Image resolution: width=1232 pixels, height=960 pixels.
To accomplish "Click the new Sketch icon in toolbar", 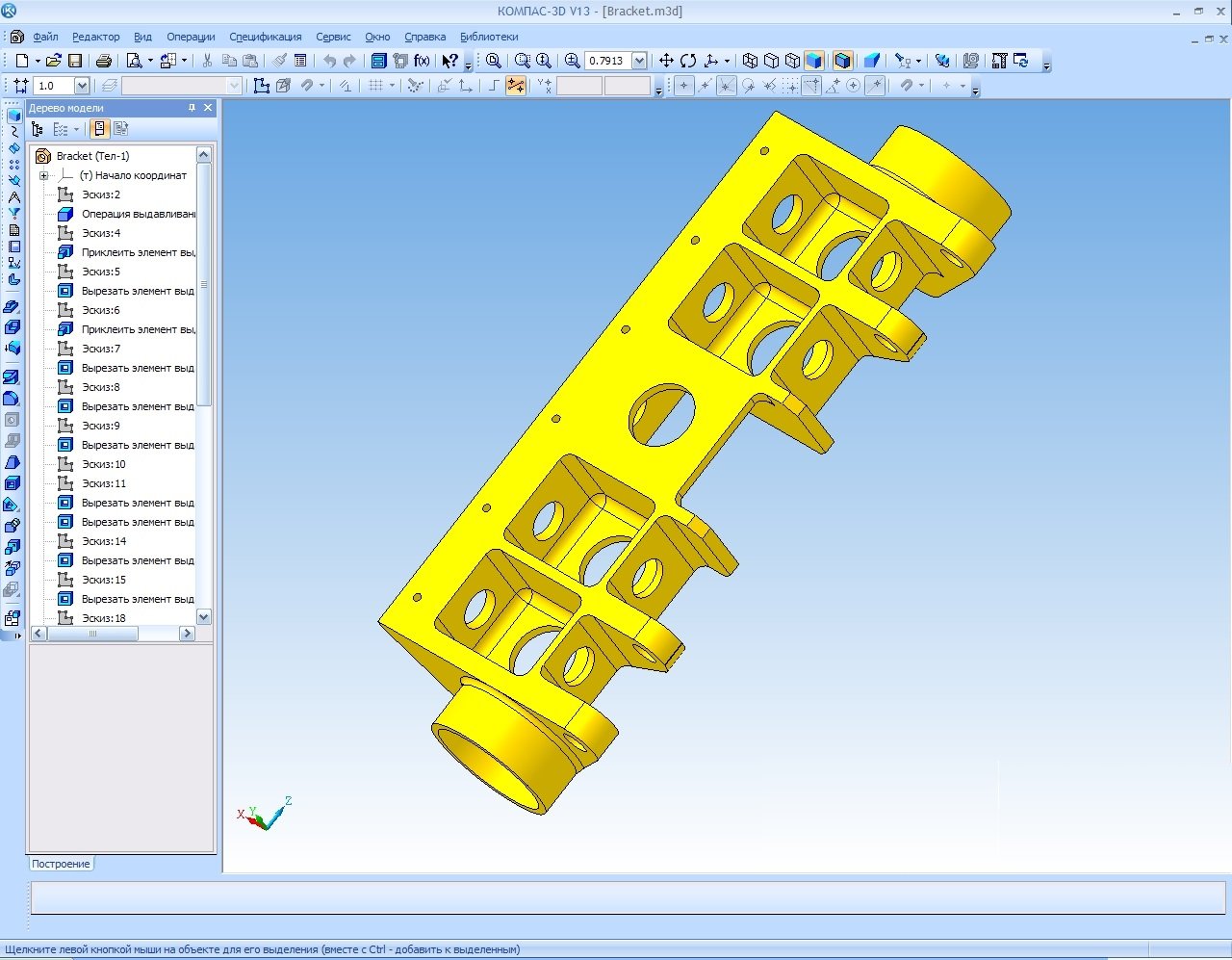I will point(261,86).
